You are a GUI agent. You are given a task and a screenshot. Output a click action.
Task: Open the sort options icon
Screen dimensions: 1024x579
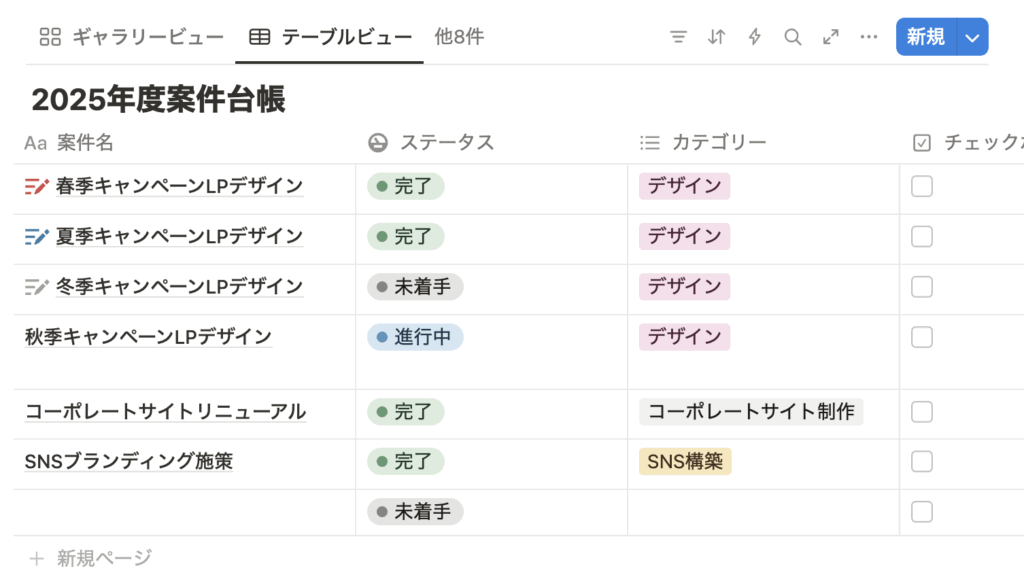[716, 37]
